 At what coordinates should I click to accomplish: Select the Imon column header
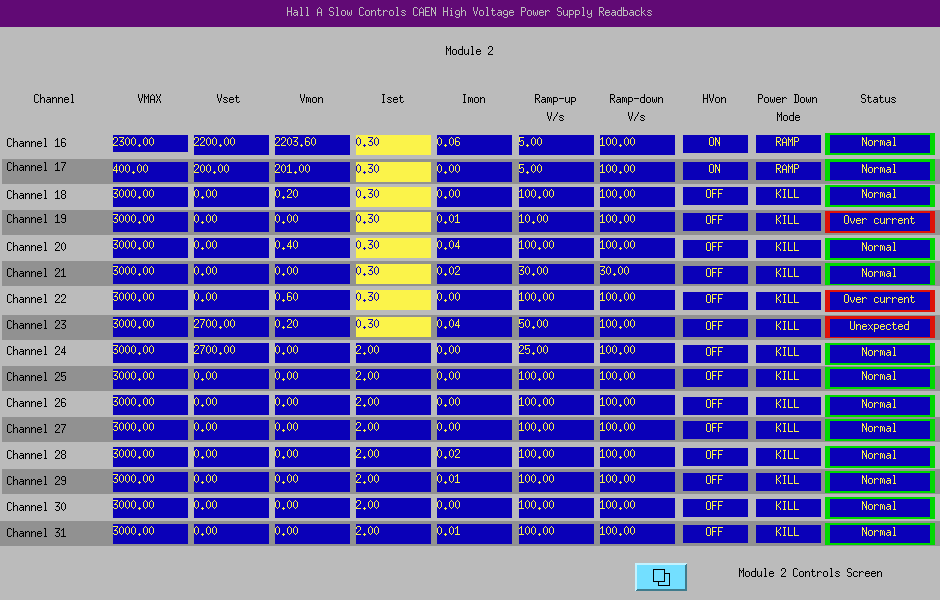474,99
